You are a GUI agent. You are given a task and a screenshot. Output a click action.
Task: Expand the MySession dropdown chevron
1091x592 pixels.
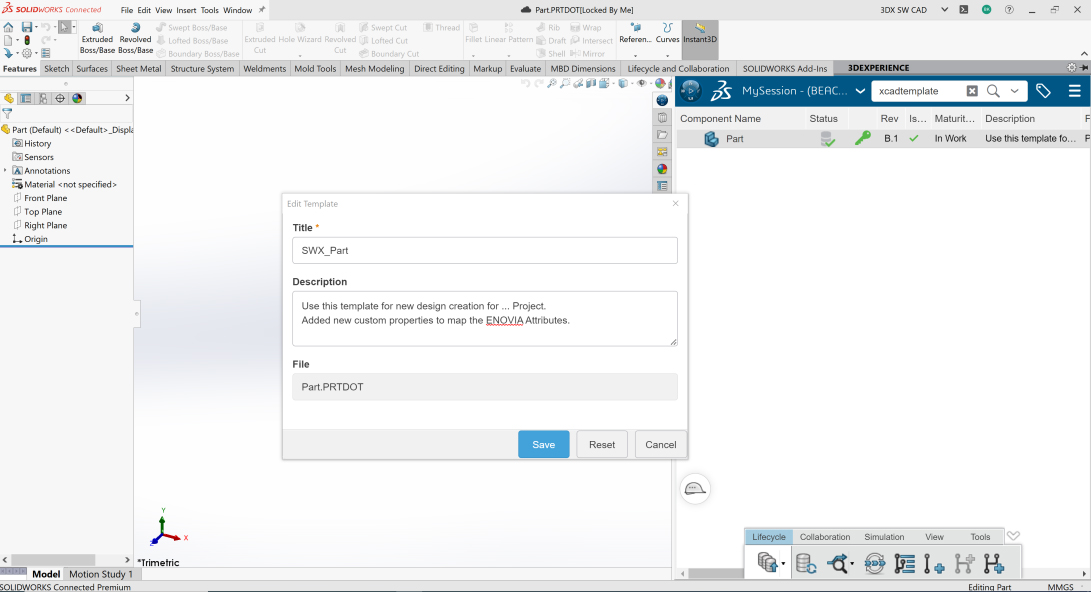tap(860, 91)
